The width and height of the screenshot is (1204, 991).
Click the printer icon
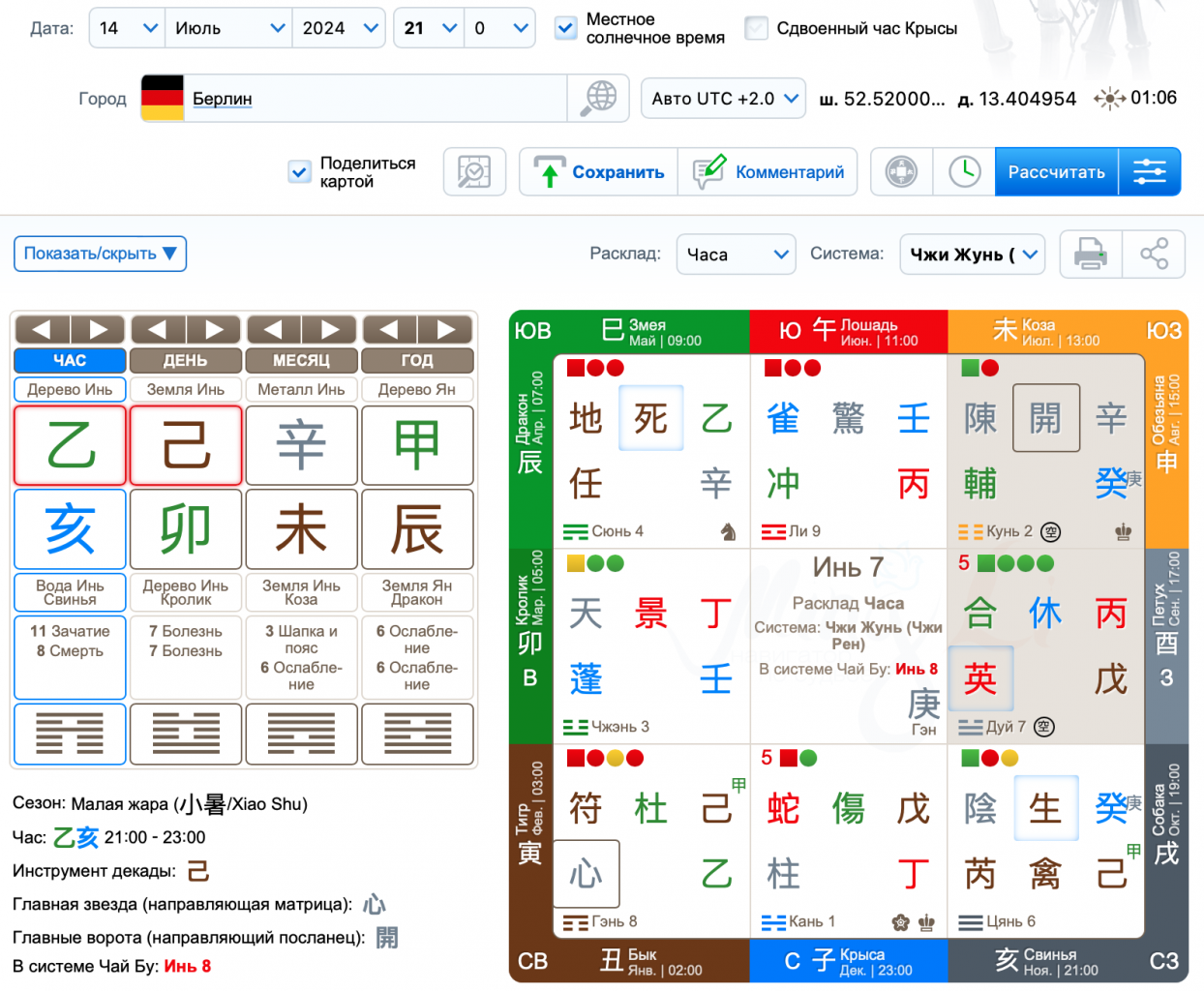point(1091,255)
